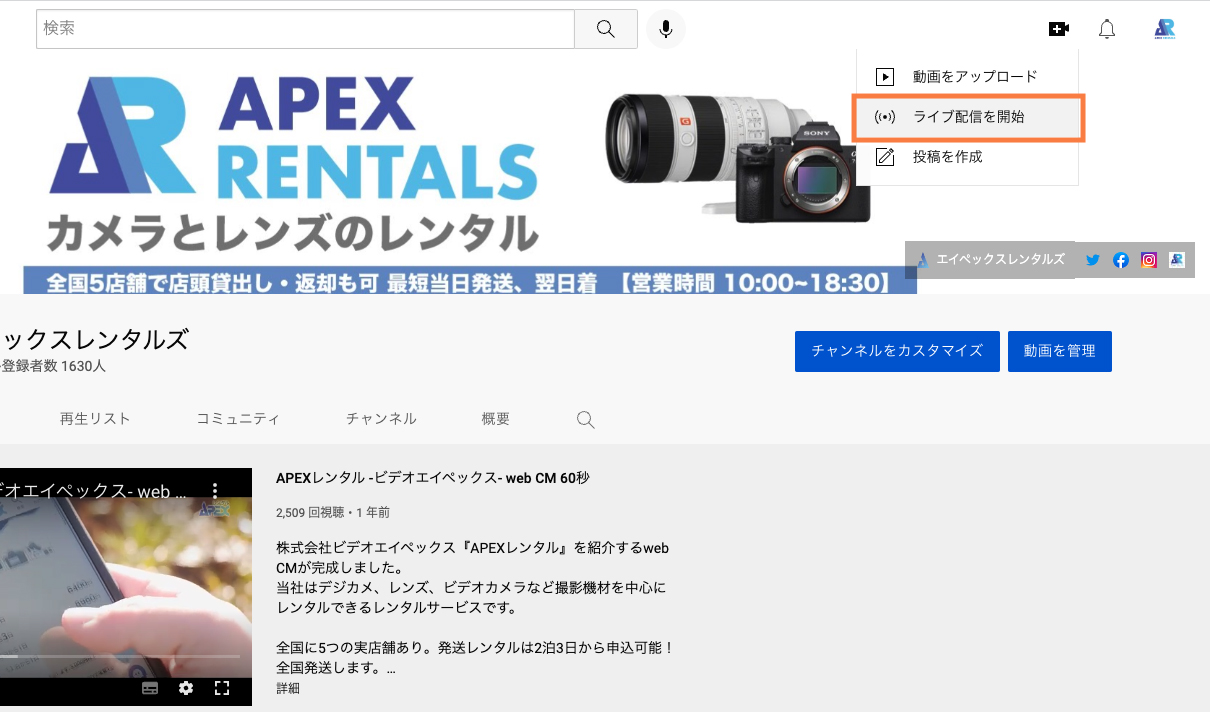Open the account menu via the profile avatar

(x=1164, y=28)
